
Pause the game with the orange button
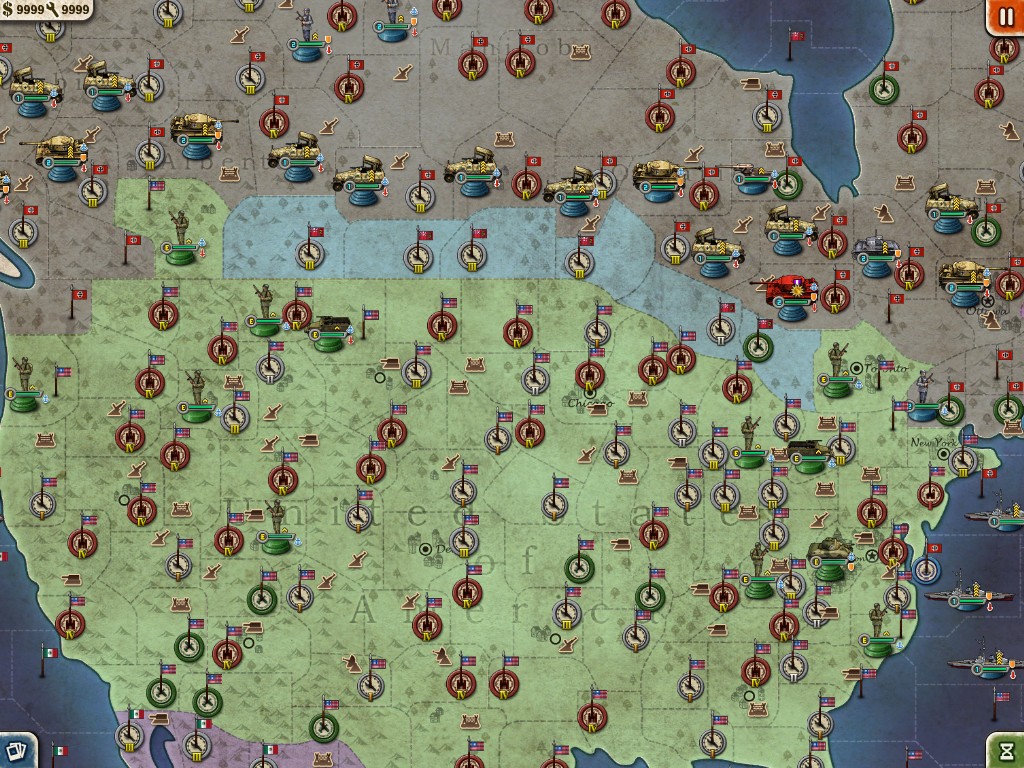coord(1006,15)
